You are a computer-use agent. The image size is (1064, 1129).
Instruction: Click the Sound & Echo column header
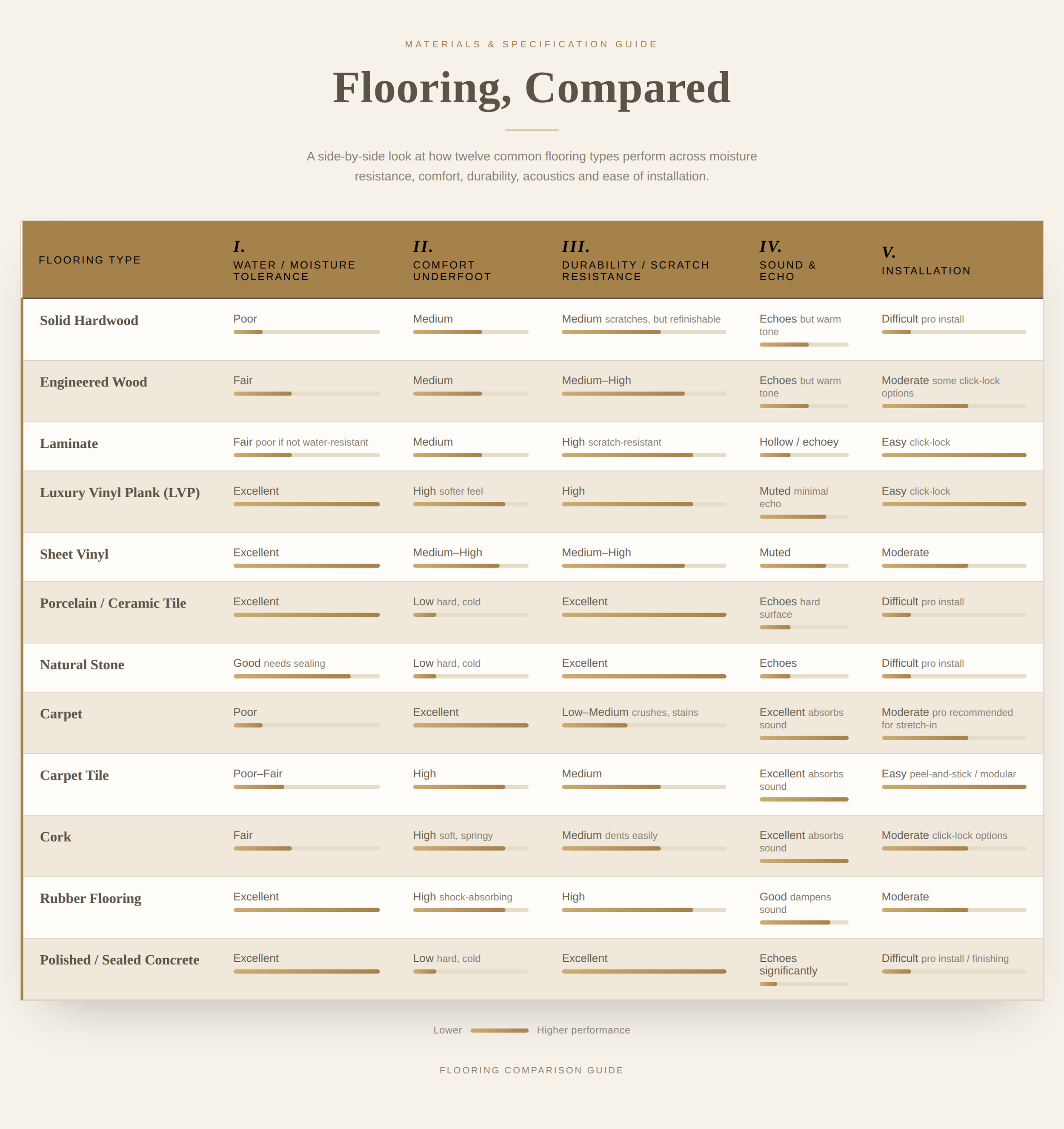coord(787,260)
